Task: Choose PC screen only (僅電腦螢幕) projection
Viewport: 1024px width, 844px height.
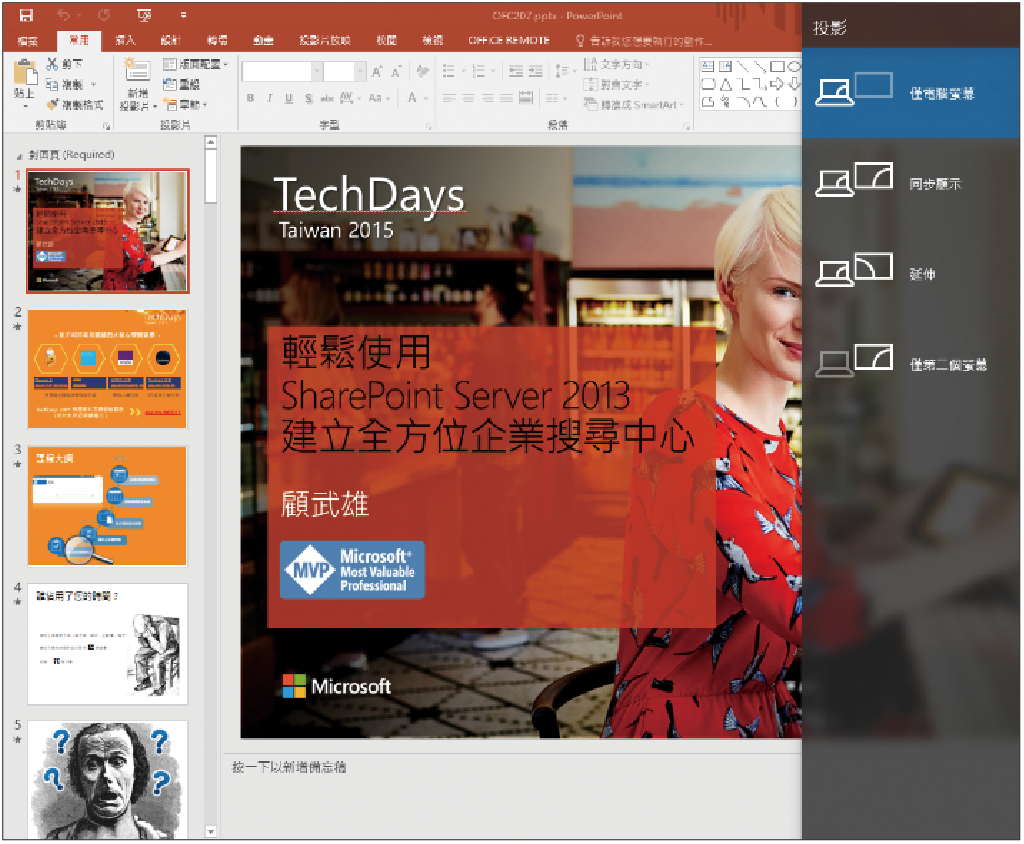Action: [911, 93]
